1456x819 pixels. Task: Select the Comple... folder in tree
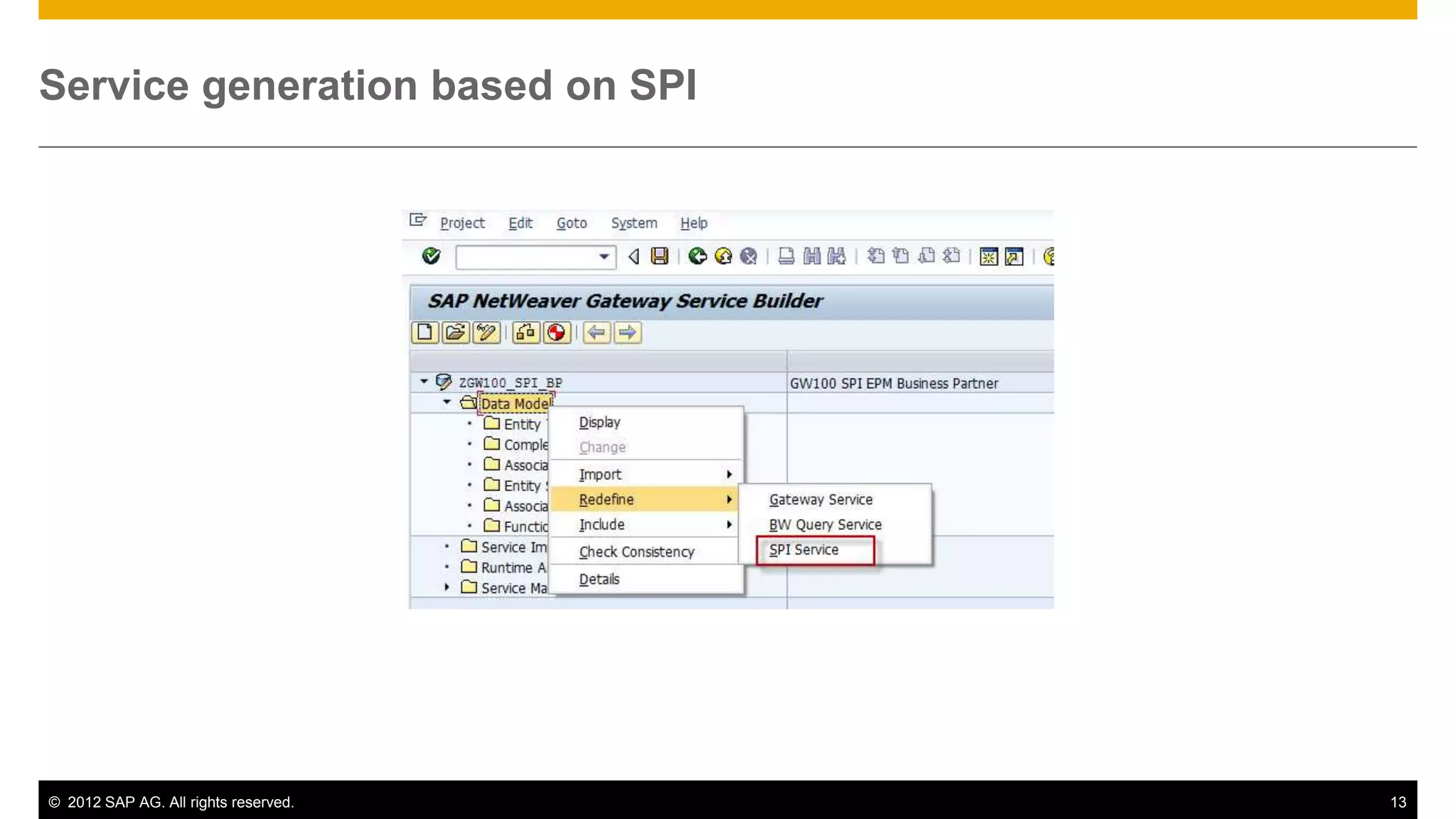coord(526,445)
